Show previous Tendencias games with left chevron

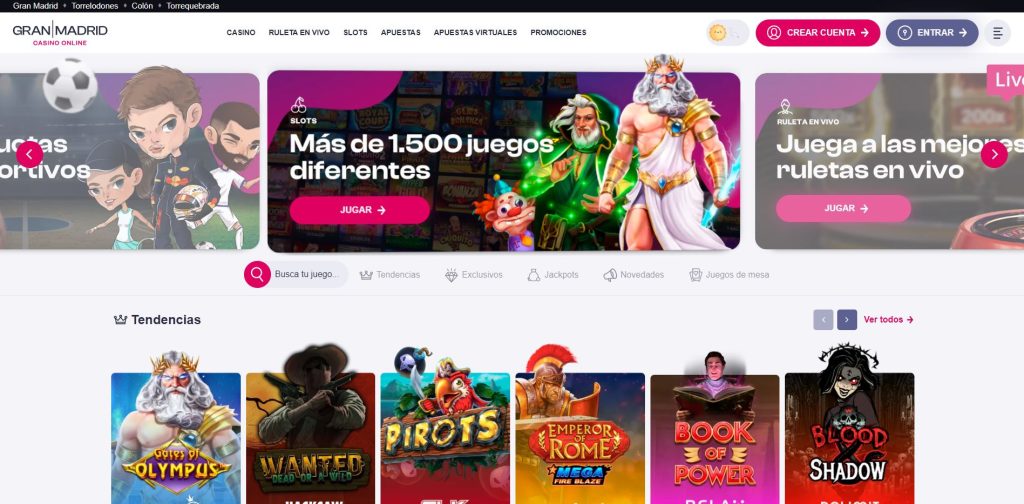[x=824, y=320]
